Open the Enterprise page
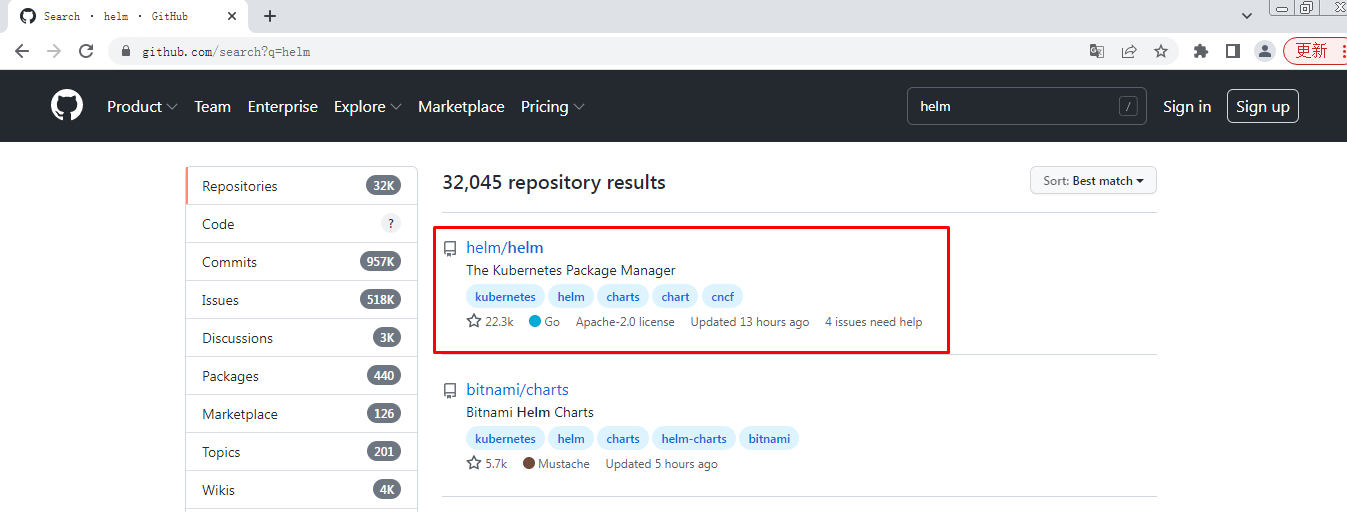The width and height of the screenshot is (1347, 512). click(x=283, y=106)
